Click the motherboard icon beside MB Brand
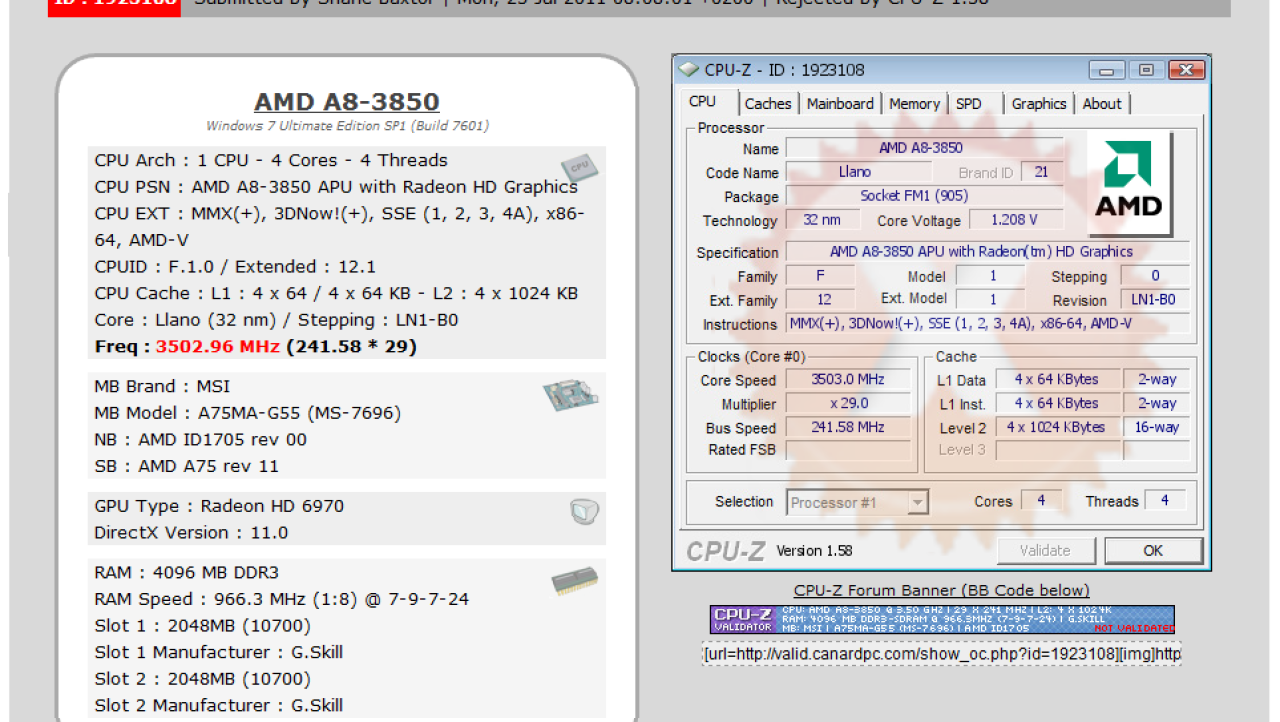The height and width of the screenshot is (722, 1280). click(x=572, y=396)
